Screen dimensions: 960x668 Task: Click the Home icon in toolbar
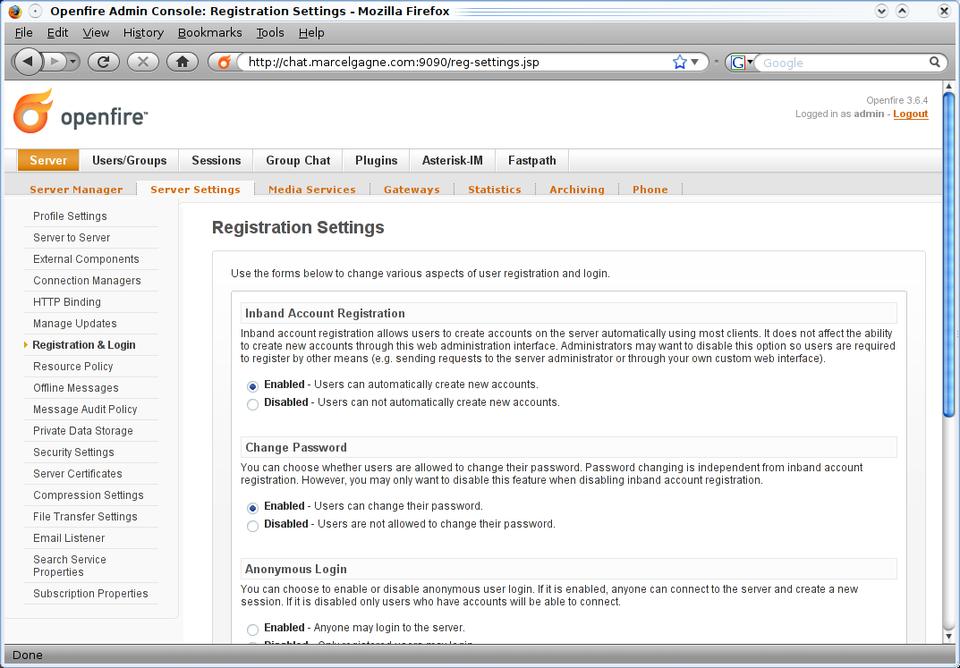[182, 62]
